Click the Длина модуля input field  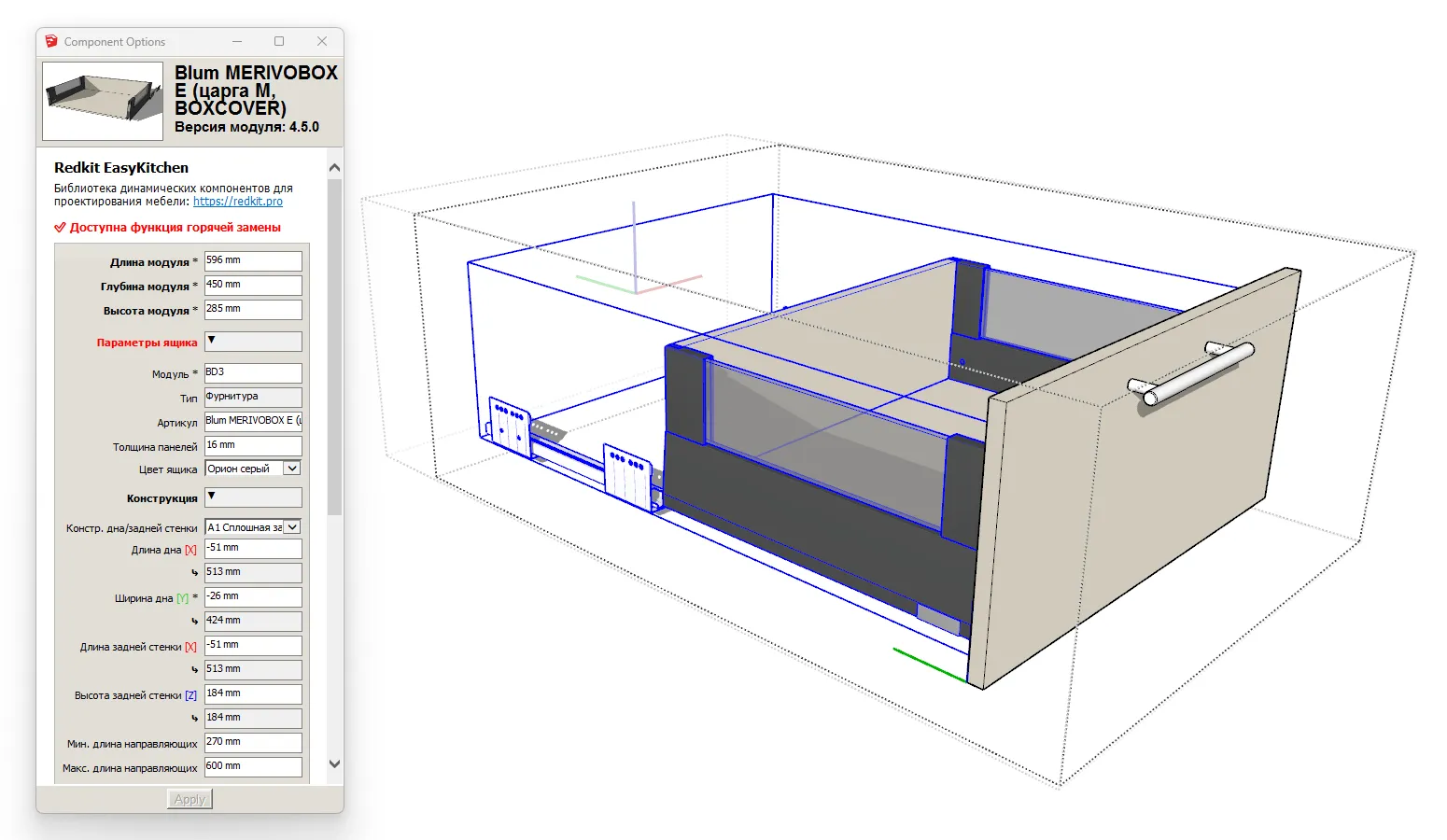pyautogui.click(x=253, y=261)
